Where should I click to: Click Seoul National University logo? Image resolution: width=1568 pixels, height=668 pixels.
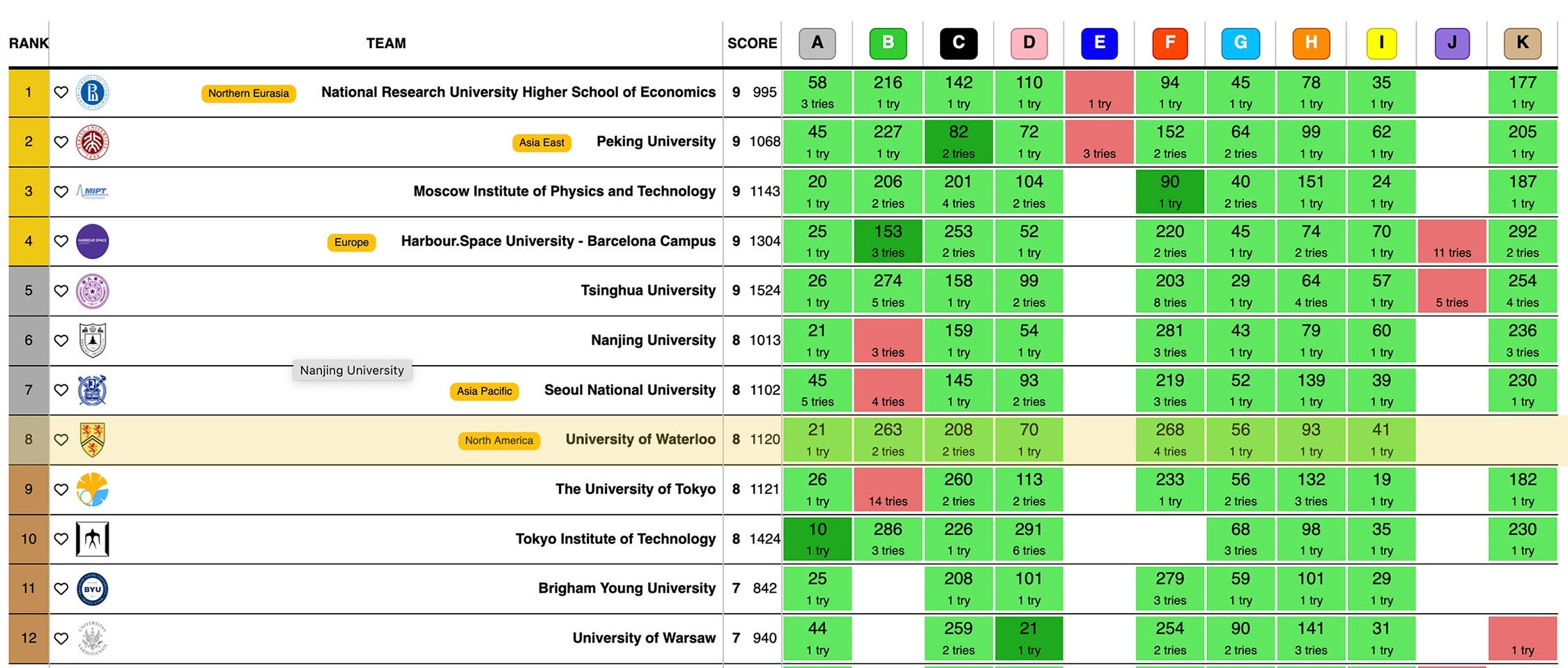pos(92,390)
